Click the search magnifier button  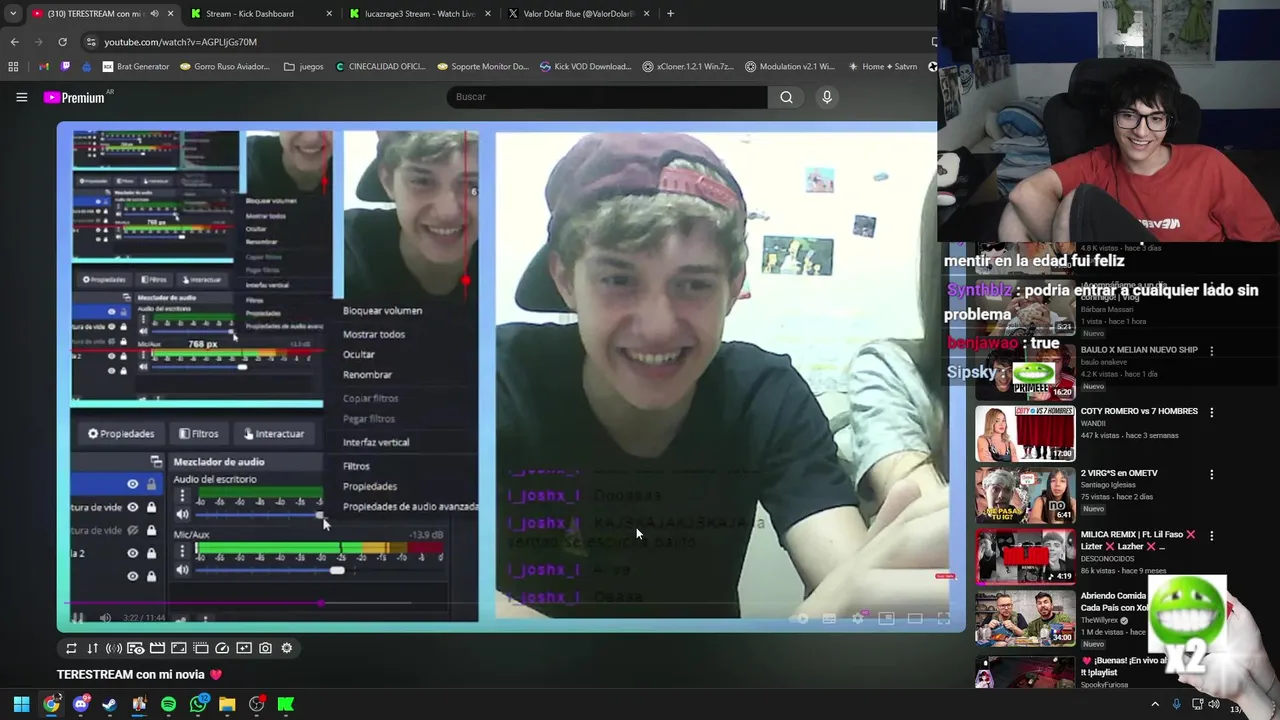(786, 97)
